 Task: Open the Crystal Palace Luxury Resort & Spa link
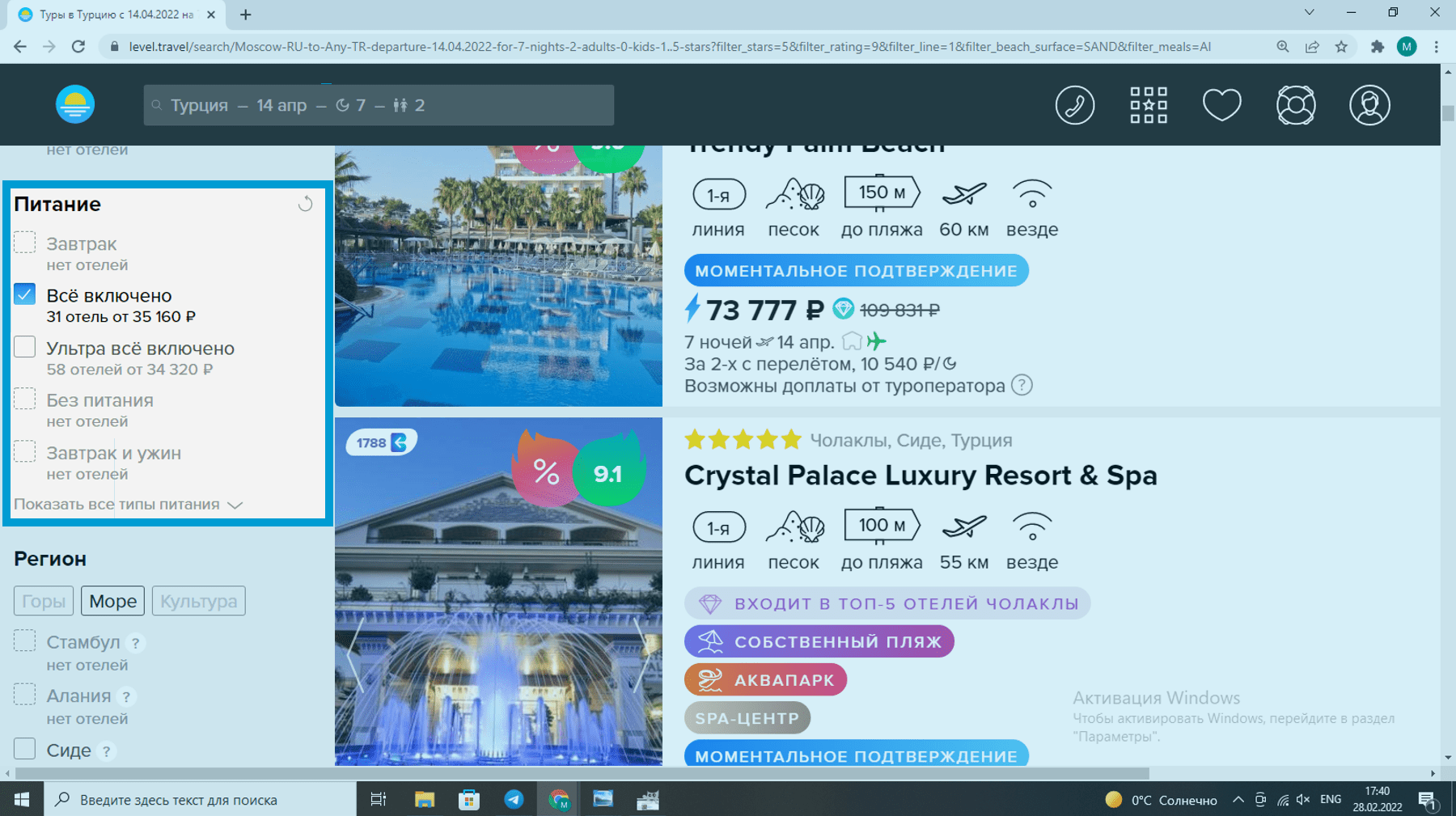click(921, 476)
